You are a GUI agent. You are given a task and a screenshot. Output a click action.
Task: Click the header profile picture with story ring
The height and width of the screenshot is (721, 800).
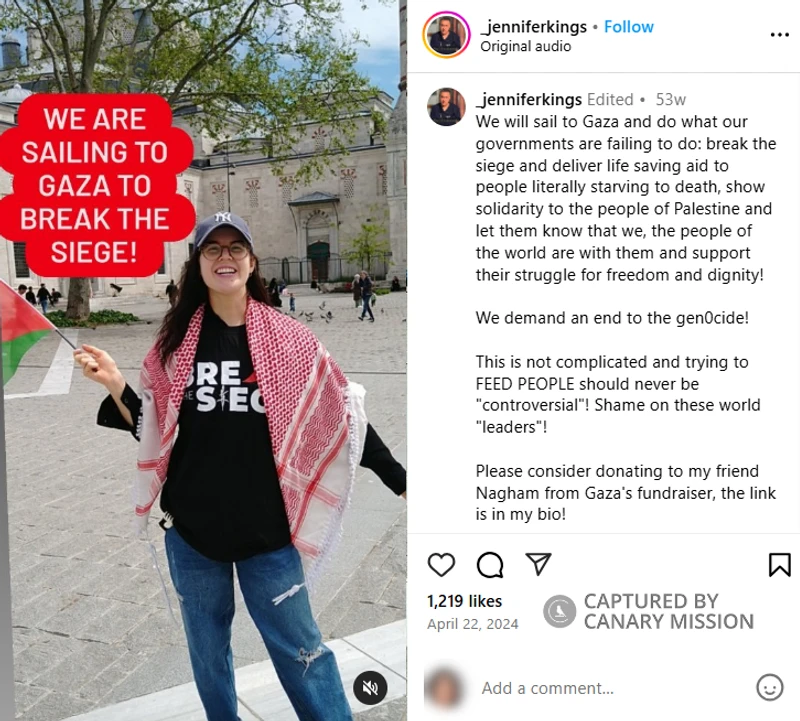446,35
